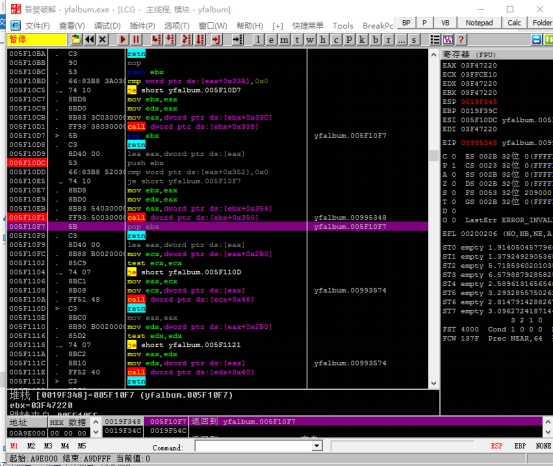Open Run trace with '...' button

click(401, 40)
